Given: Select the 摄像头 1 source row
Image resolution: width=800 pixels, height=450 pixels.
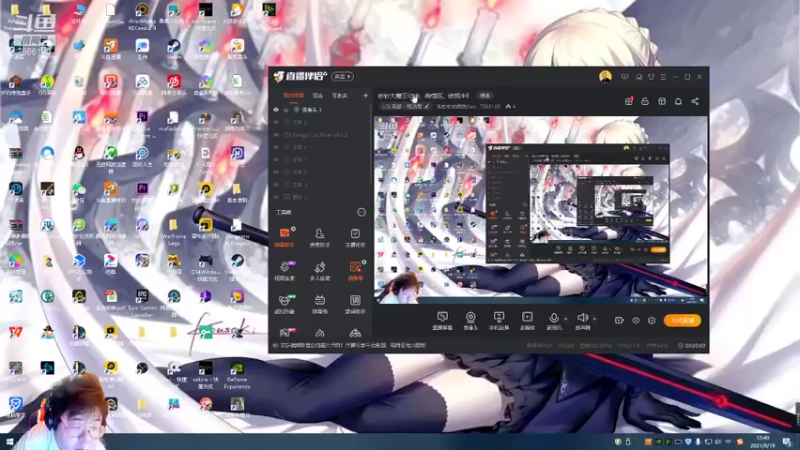Looking at the screenshot, I should point(320,110).
